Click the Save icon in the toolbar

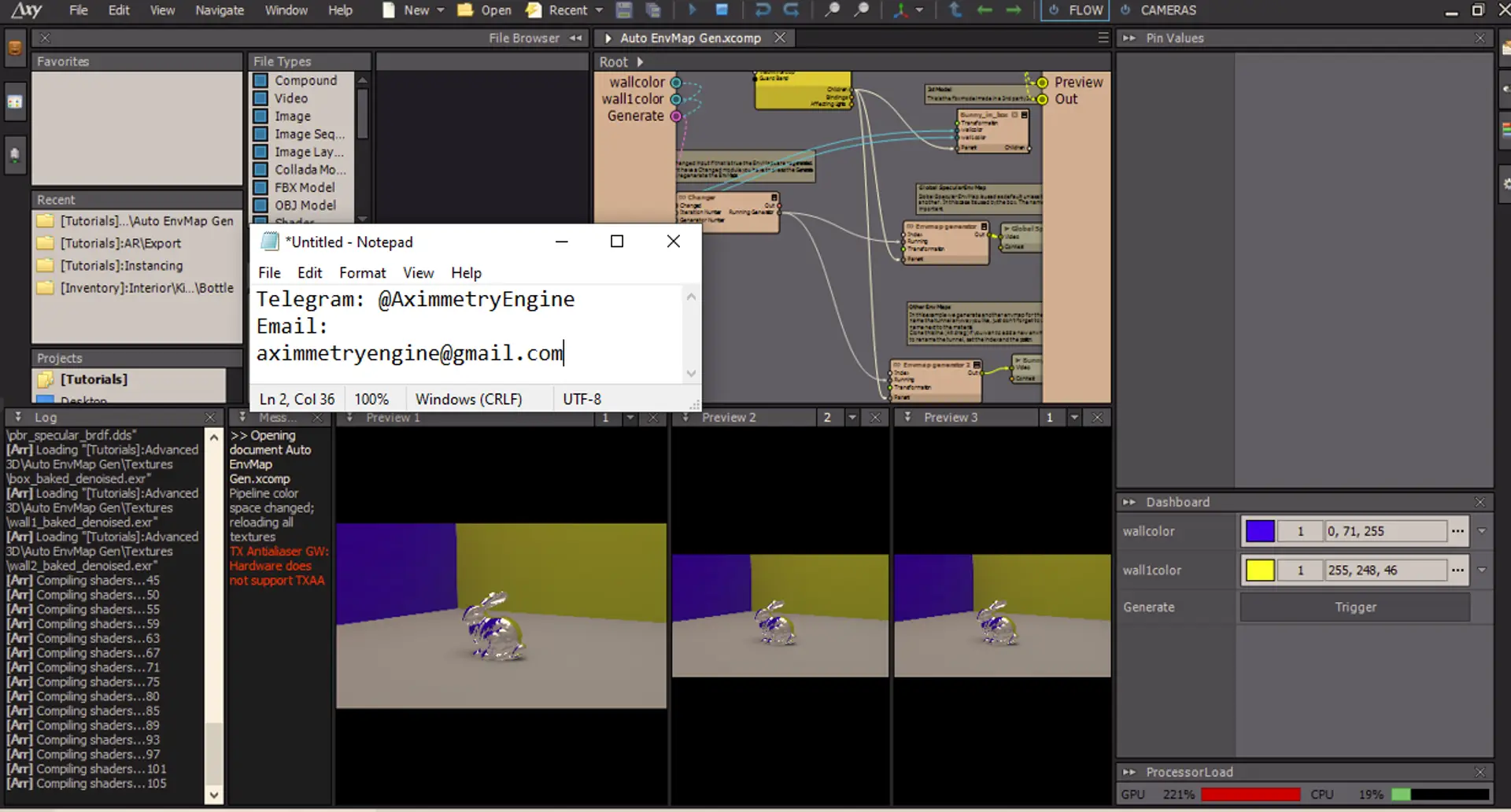[x=624, y=10]
